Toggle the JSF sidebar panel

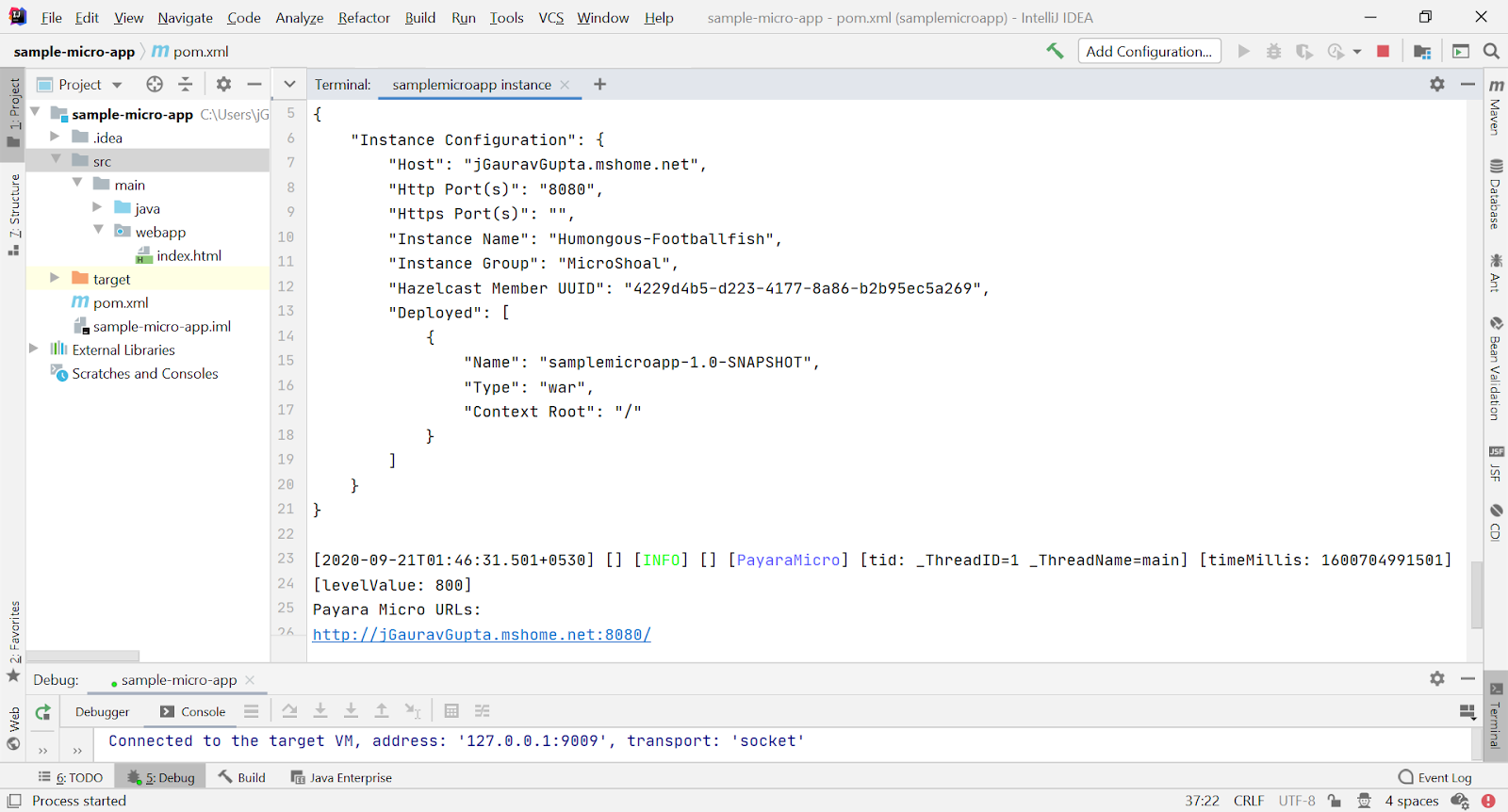tap(1496, 463)
